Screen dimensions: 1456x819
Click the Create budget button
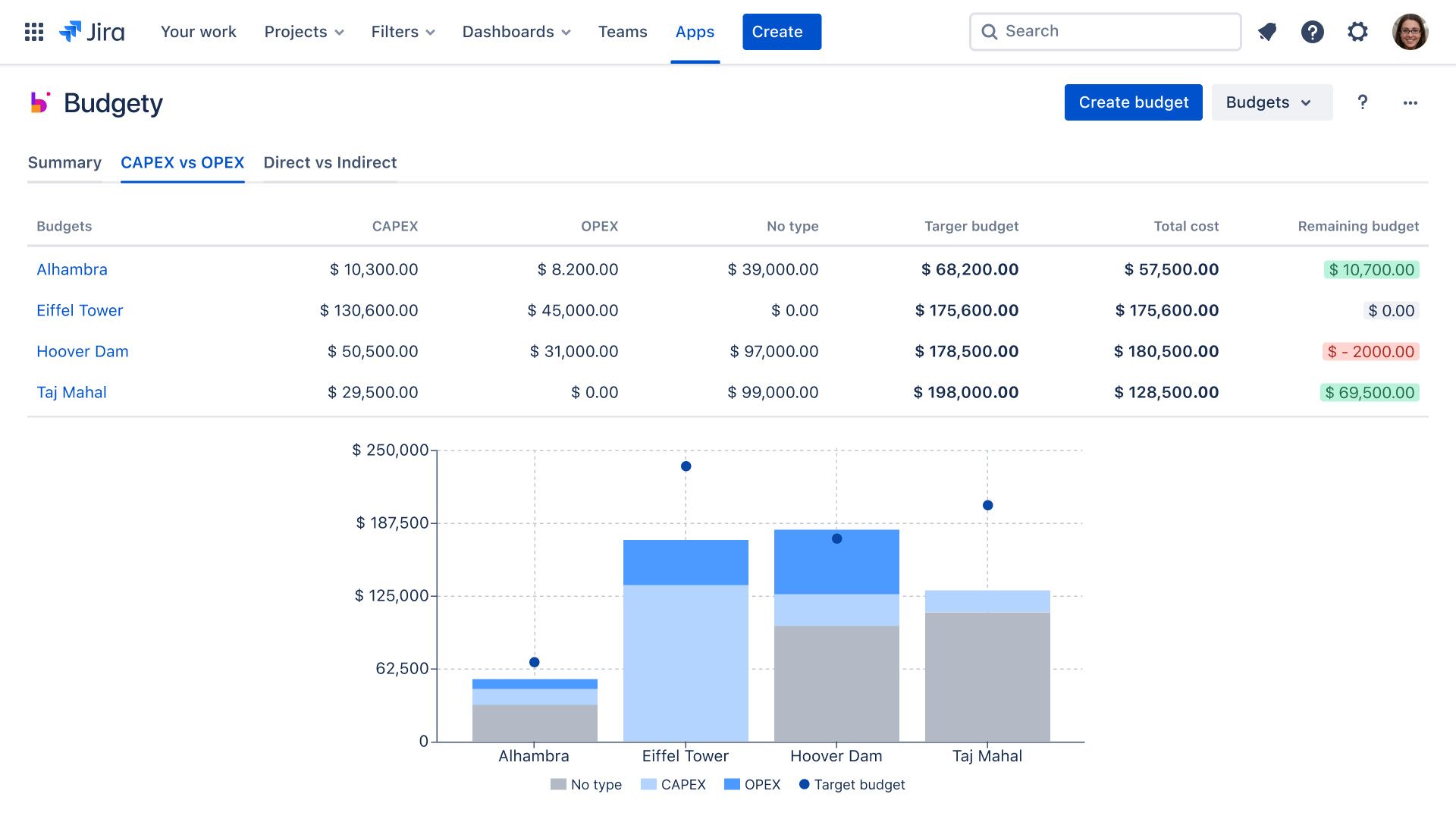[x=1133, y=102]
